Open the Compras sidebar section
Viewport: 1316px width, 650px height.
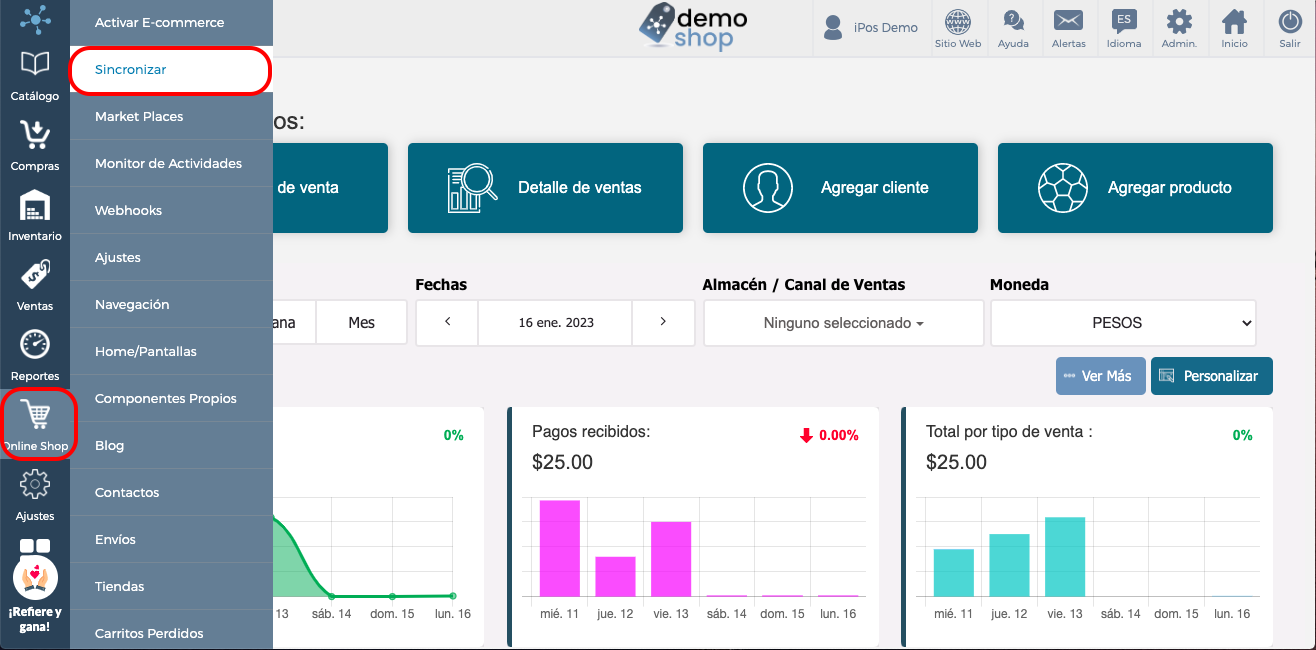click(35, 145)
